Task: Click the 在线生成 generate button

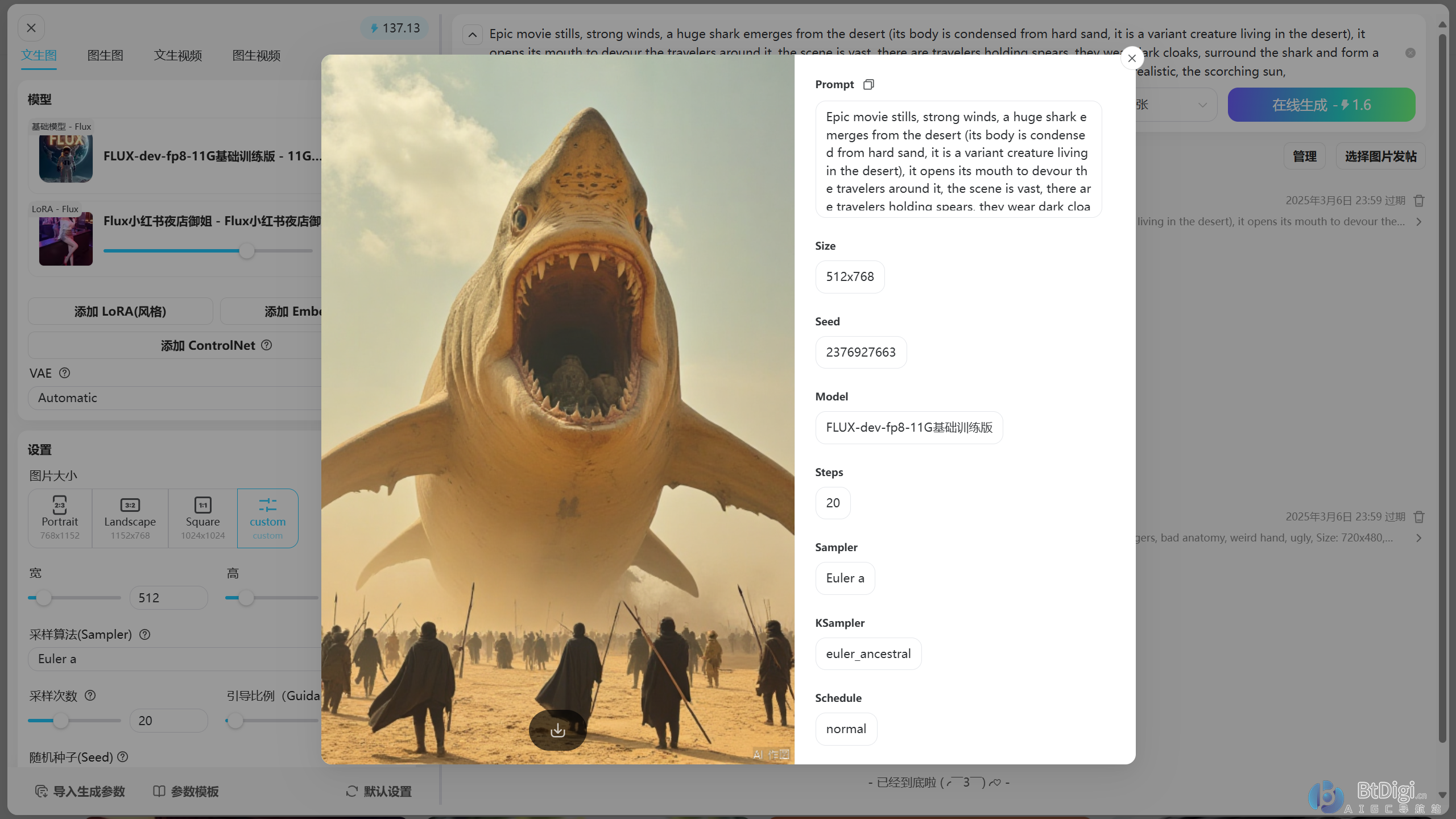Action: pos(1321,105)
